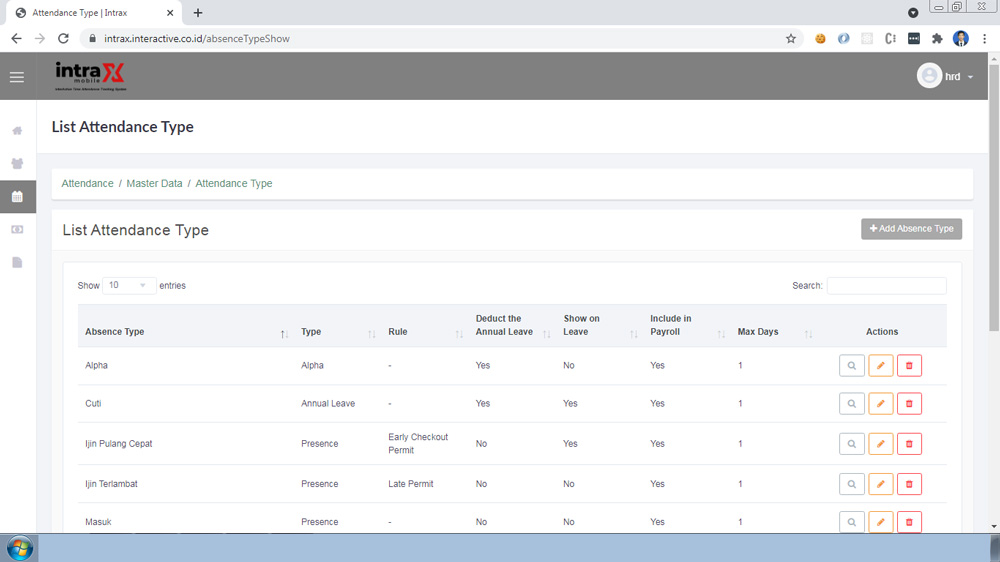Viewport: 1000px width, 562px height.
Task: Edit the Cuti absence type
Action: pyautogui.click(x=880, y=404)
